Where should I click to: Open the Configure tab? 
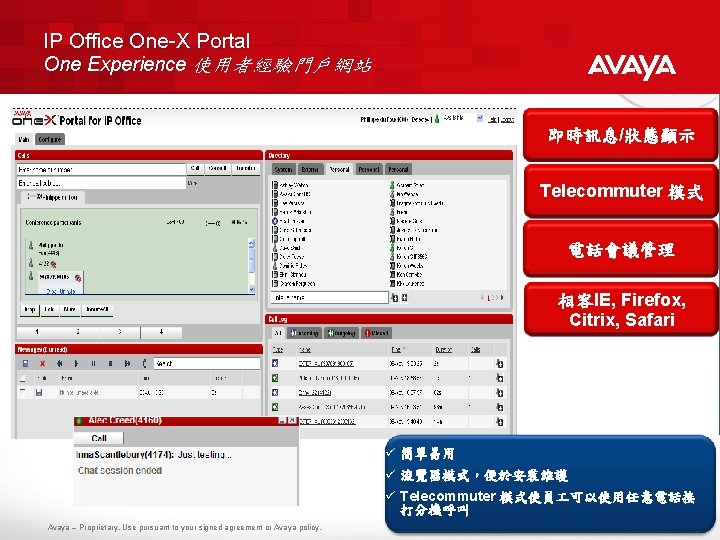[50, 139]
